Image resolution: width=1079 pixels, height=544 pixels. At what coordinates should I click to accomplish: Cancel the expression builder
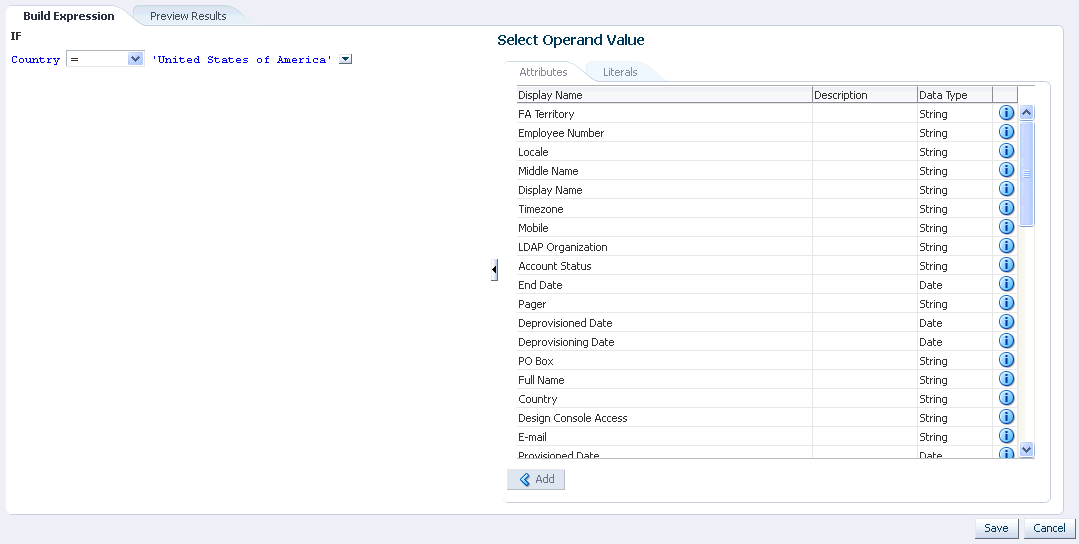pos(1049,527)
